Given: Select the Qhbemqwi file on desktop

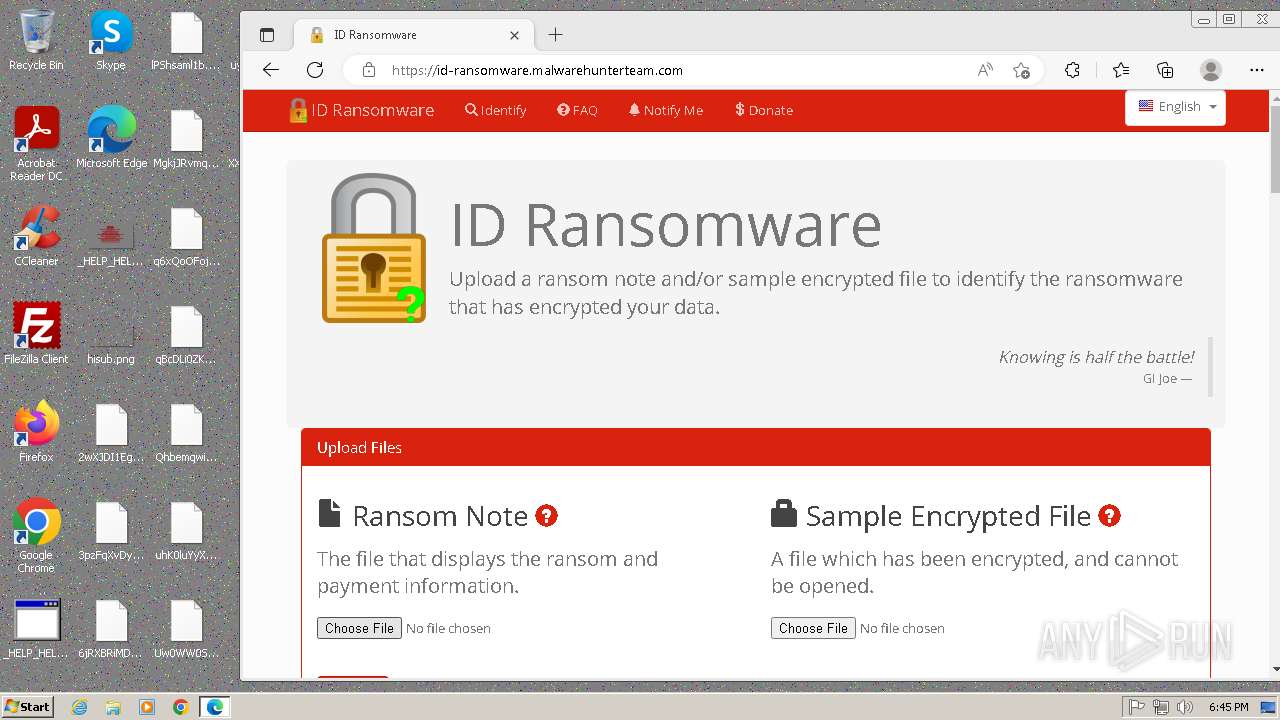Looking at the screenshot, I should (x=186, y=432).
